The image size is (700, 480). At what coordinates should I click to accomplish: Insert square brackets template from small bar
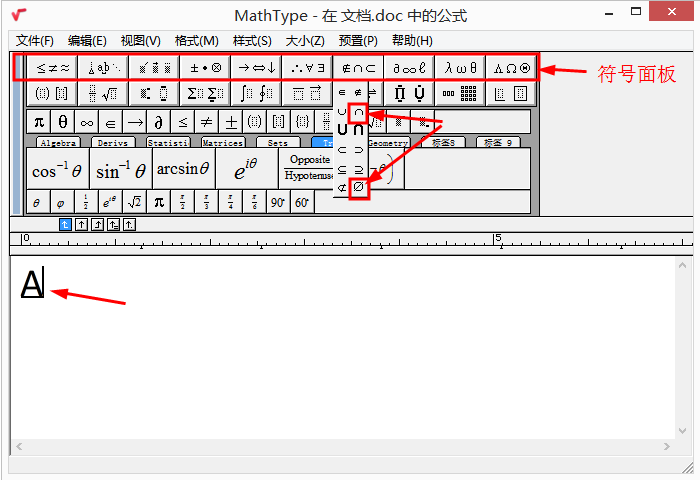click(x=279, y=121)
